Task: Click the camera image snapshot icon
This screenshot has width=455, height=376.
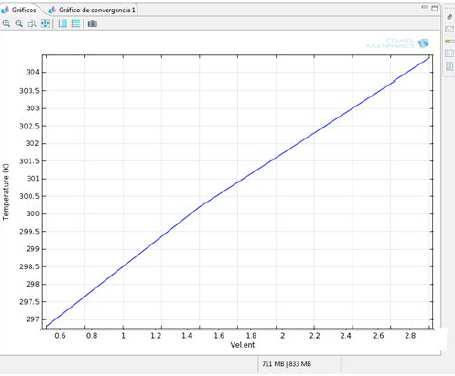Action: pos(92,24)
